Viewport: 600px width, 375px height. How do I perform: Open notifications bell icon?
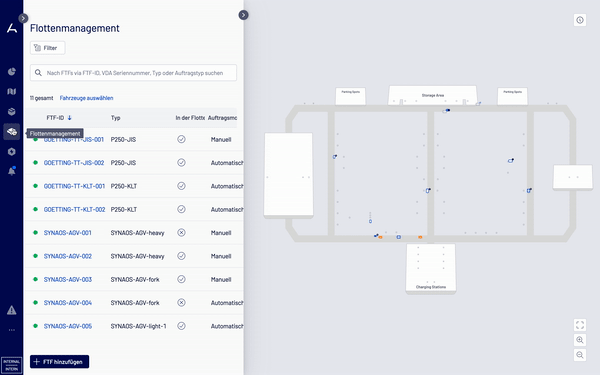click(x=11, y=171)
